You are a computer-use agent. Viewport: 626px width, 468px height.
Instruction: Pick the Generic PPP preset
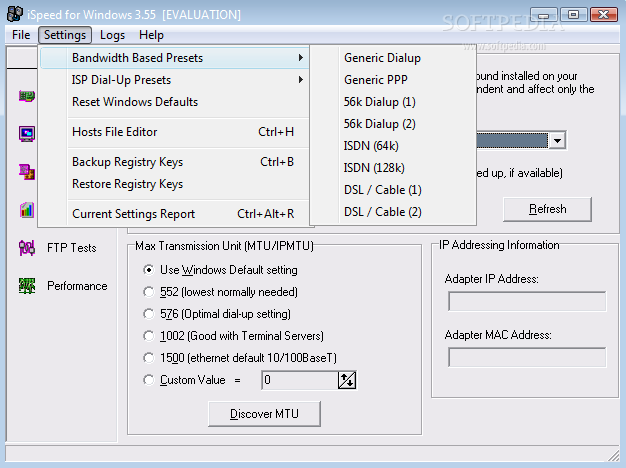click(x=393, y=80)
